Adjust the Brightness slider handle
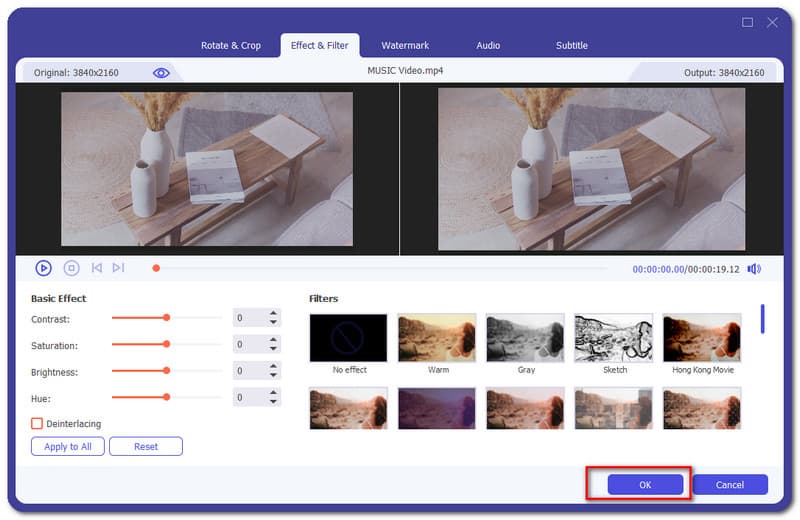Viewport: 800px width, 520px height. coord(166,370)
